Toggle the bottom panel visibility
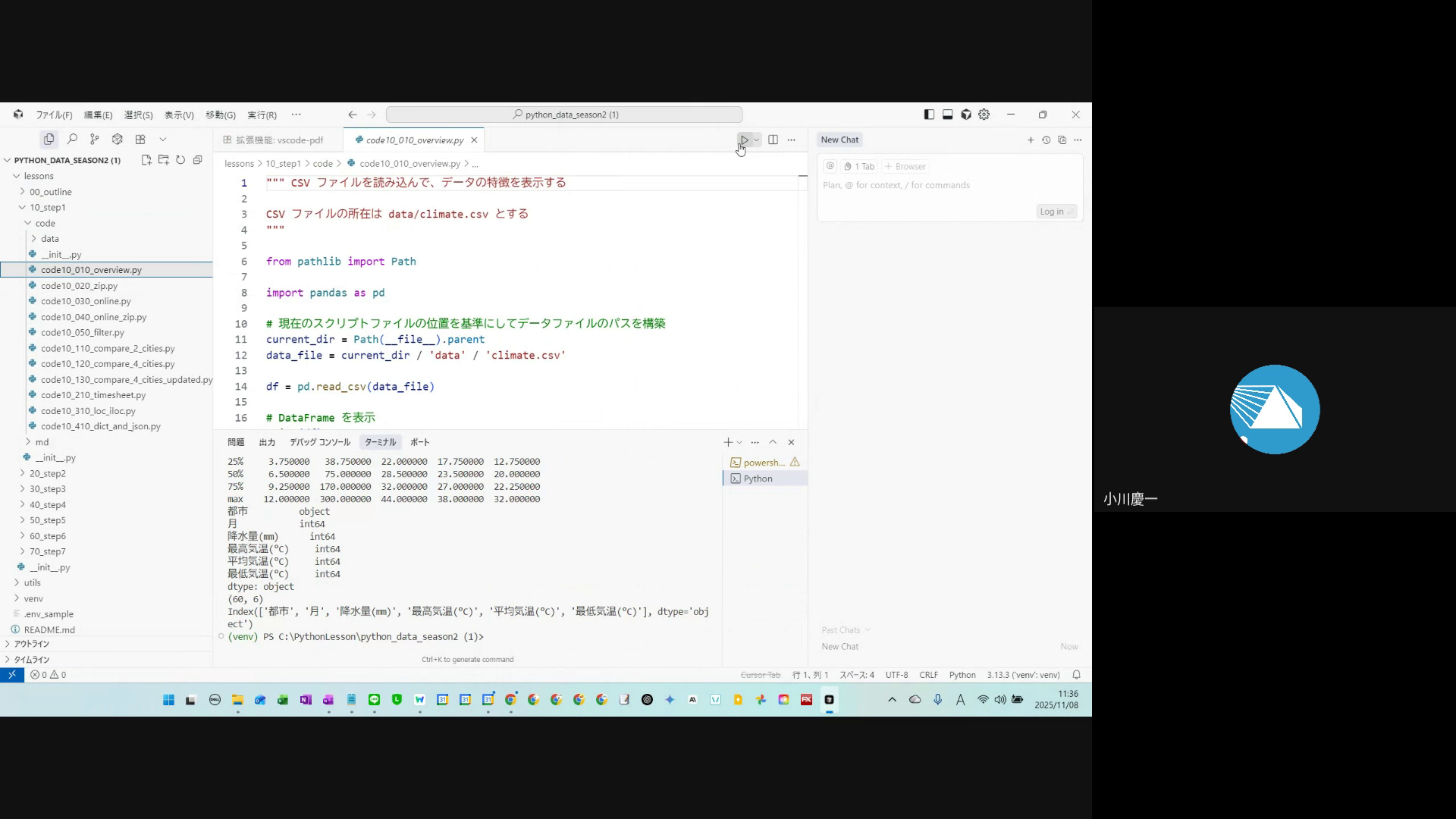Screen dimensions: 1456x819 947,115
